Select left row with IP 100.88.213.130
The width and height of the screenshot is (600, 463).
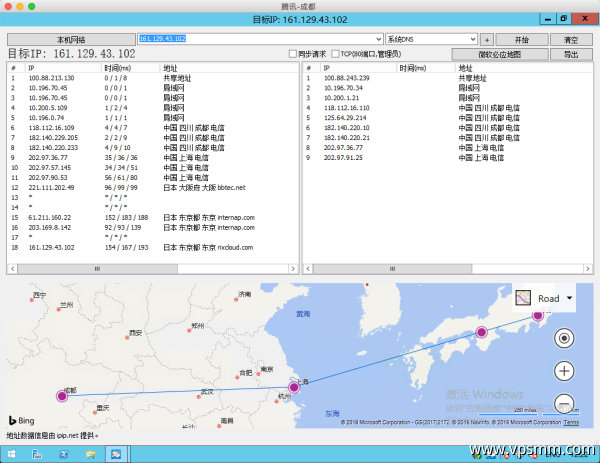click(153, 78)
